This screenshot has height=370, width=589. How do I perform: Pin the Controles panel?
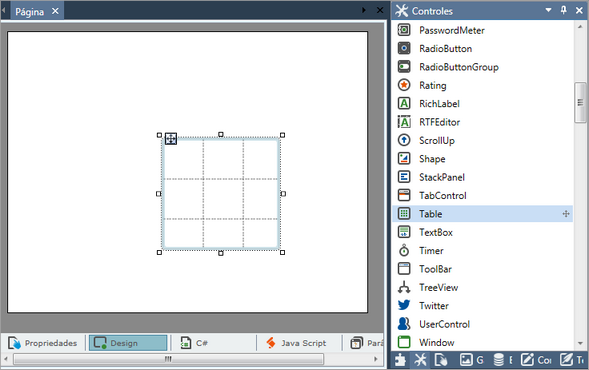[x=563, y=10]
